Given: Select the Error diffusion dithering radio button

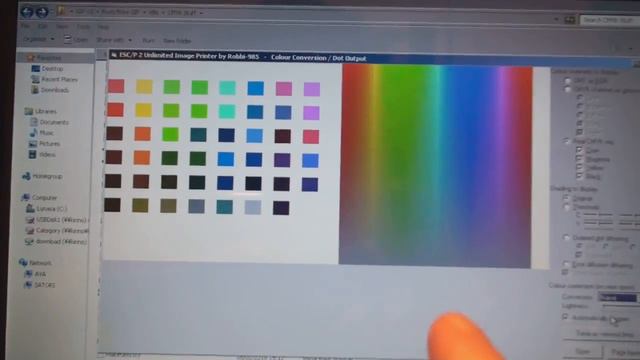Looking at the screenshot, I should tap(567, 264).
